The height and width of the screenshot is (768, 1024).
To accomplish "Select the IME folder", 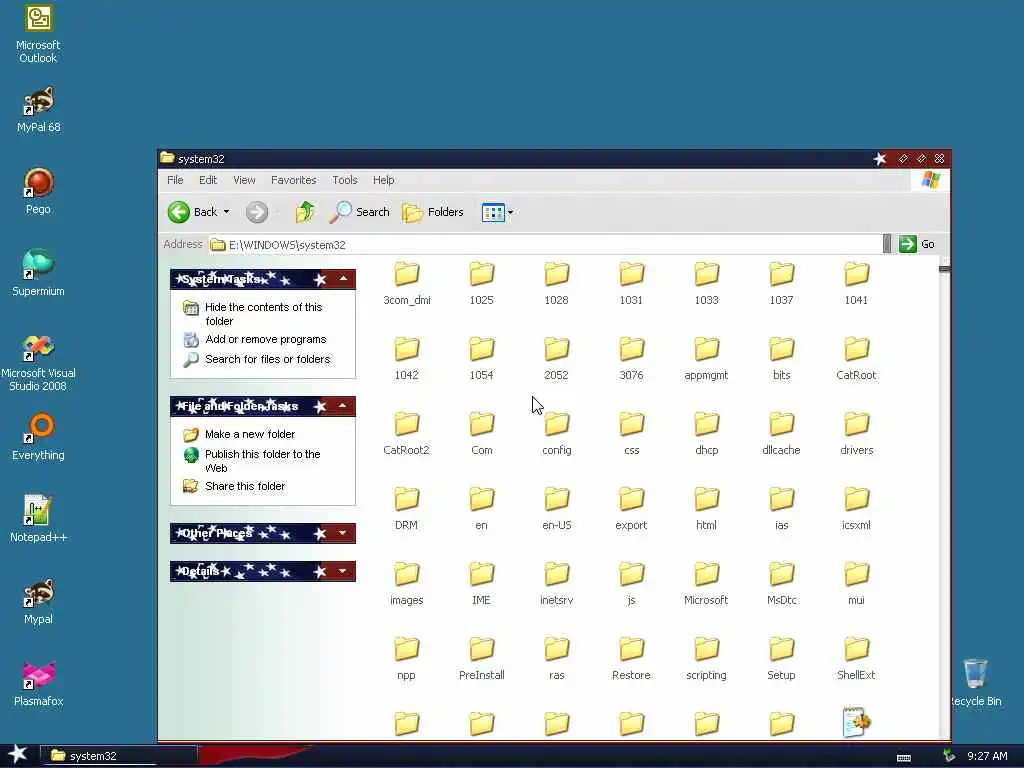I will [x=481, y=584].
